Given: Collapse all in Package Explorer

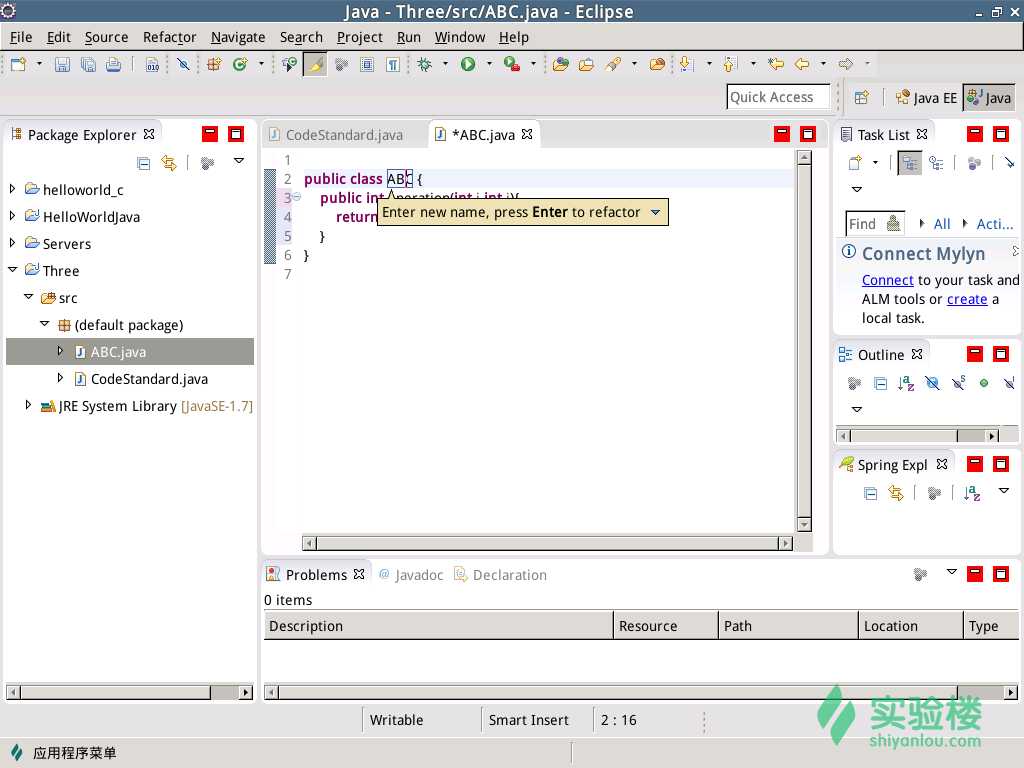Looking at the screenshot, I should (x=144, y=163).
